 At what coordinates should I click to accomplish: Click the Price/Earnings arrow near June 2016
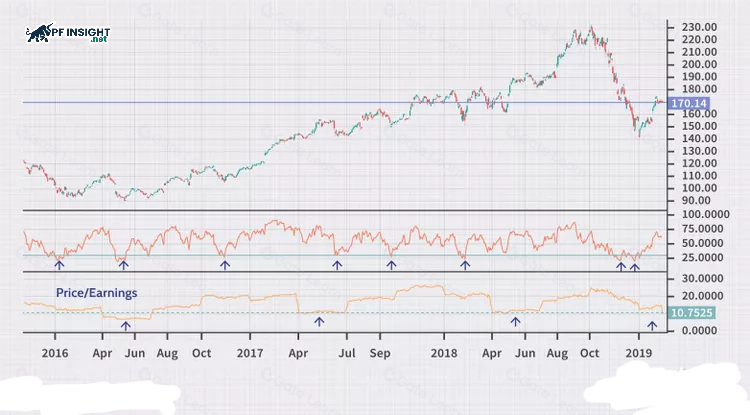point(126,324)
